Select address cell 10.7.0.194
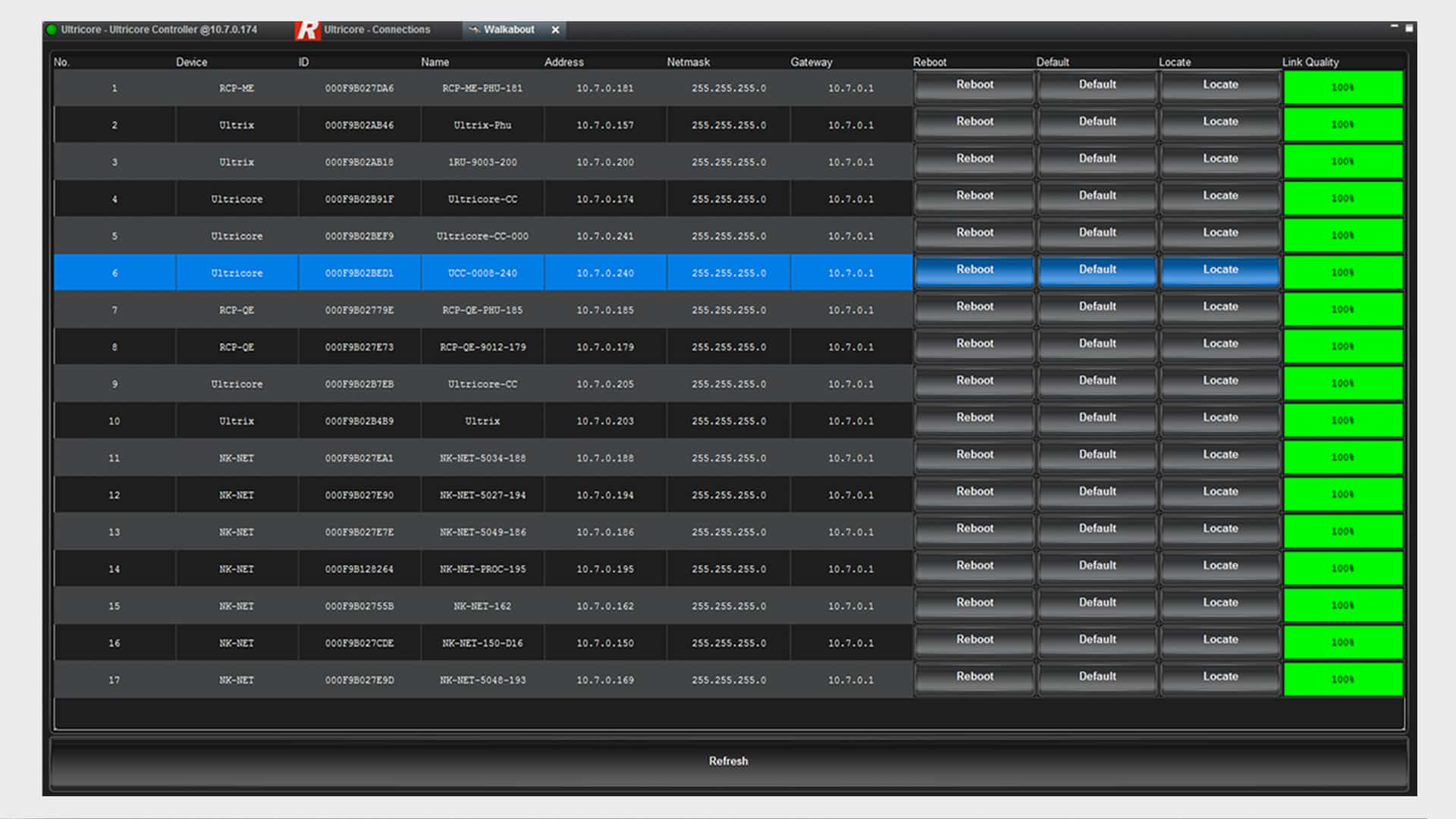The image size is (1456, 819). pos(605,495)
